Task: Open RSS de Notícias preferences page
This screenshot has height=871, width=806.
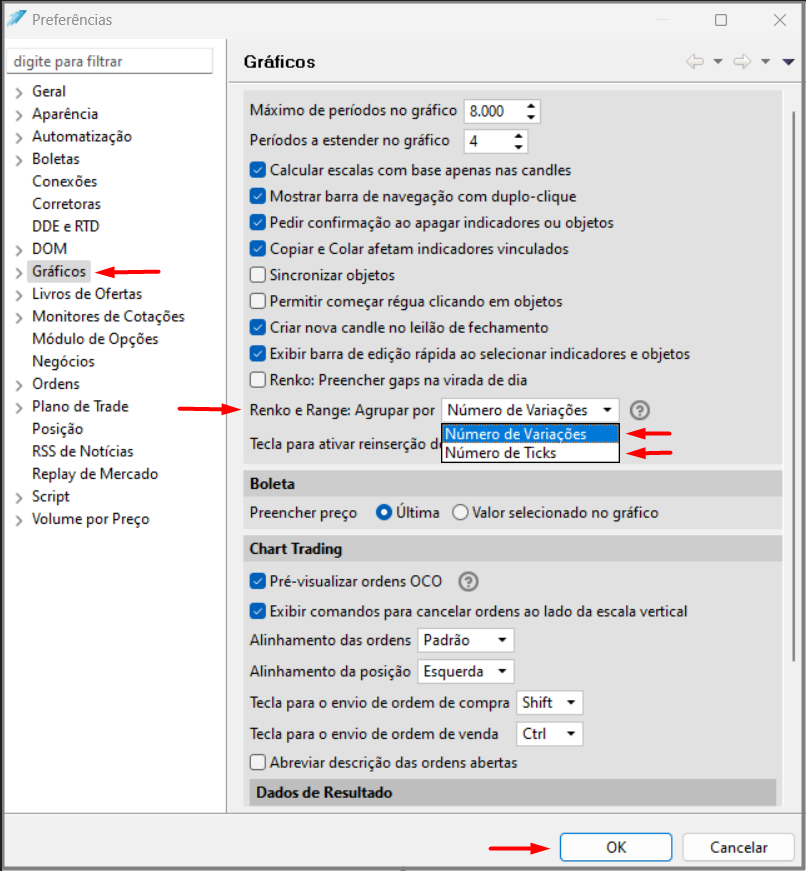Action: click(83, 451)
